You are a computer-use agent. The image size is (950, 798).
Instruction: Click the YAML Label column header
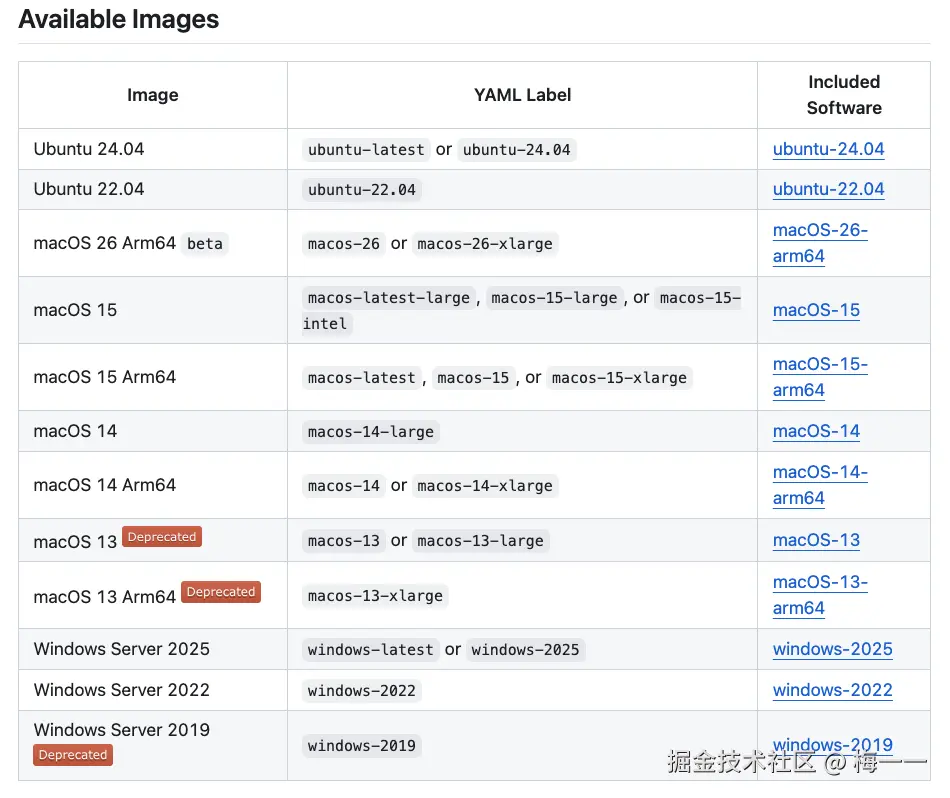pos(522,95)
